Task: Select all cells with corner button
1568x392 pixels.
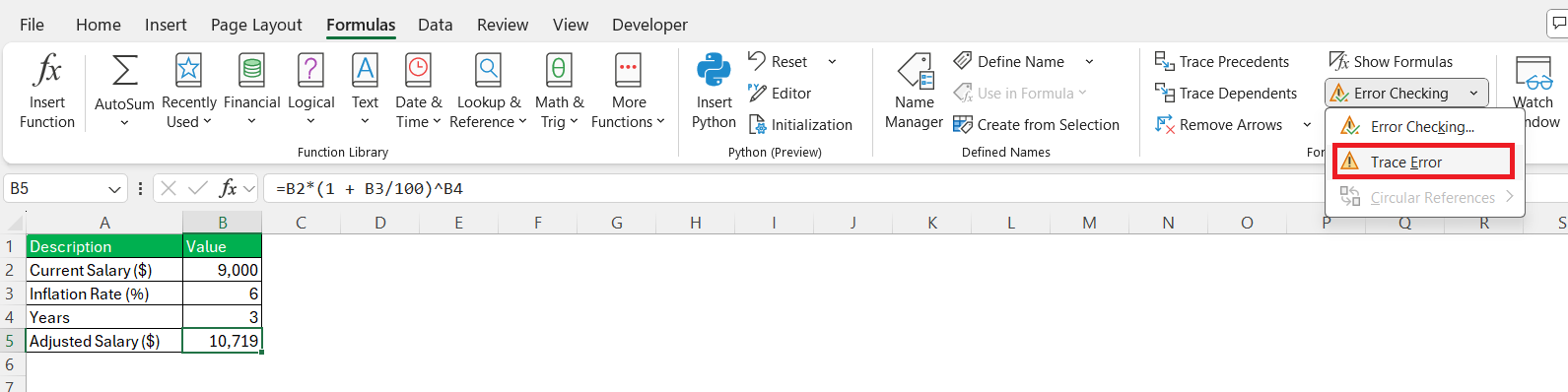Action: [x=13, y=223]
